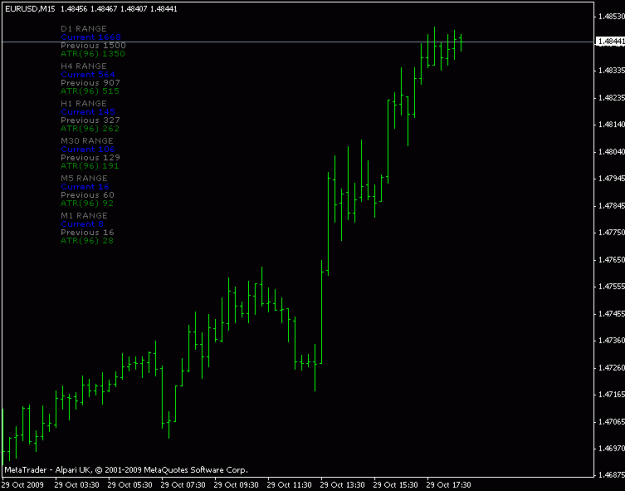Click the '29 Oct 07:30' time axis label
The image size is (625, 491).
[x=183, y=485]
